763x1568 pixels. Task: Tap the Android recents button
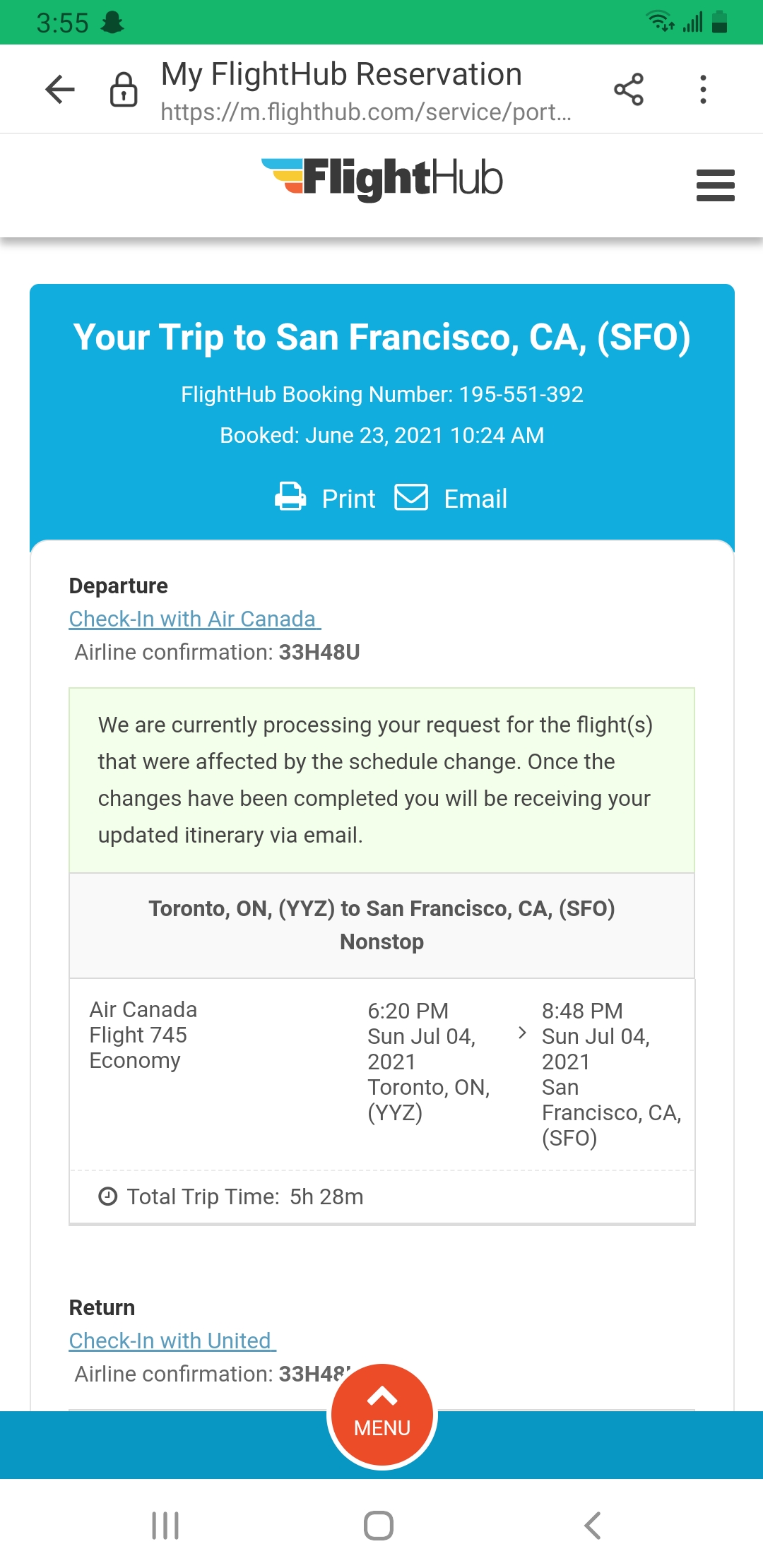coord(165,1526)
